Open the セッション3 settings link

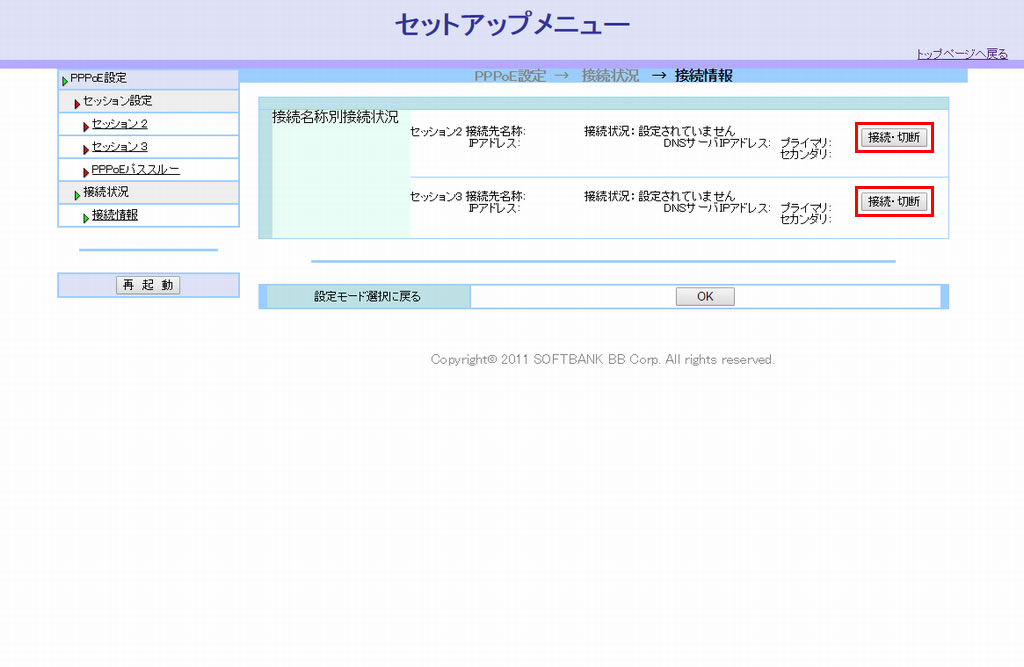[x=120, y=147]
